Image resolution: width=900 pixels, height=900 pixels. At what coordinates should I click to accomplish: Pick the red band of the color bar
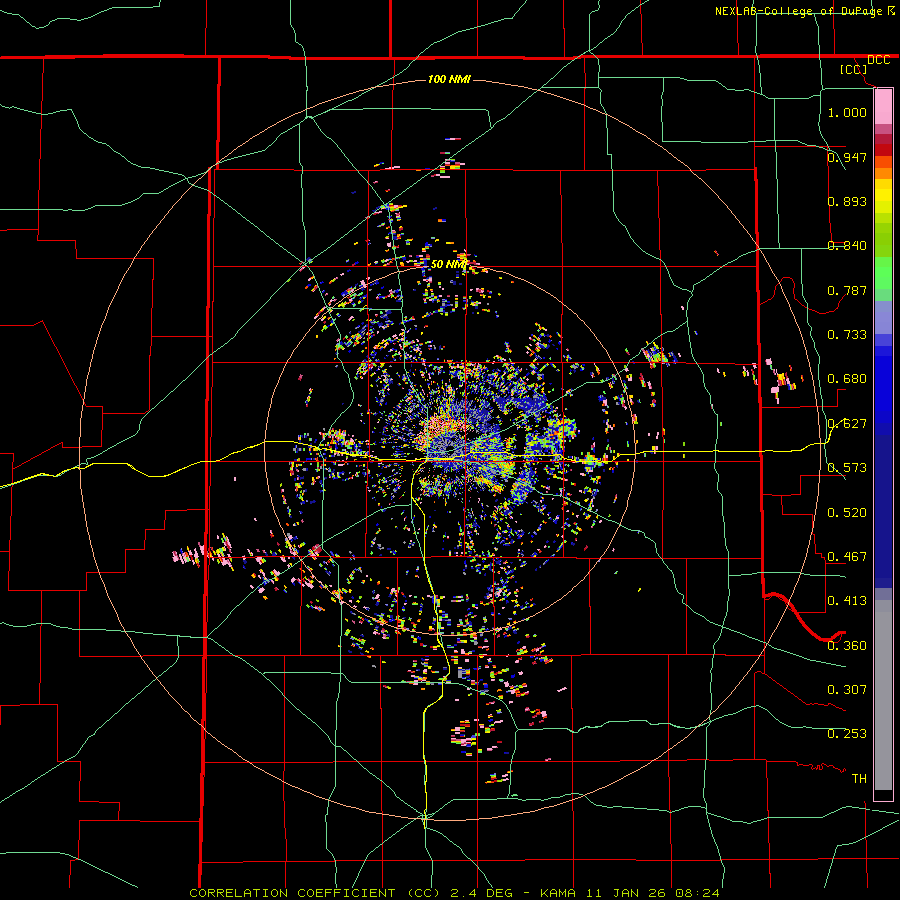pyautogui.click(x=883, y=150)
